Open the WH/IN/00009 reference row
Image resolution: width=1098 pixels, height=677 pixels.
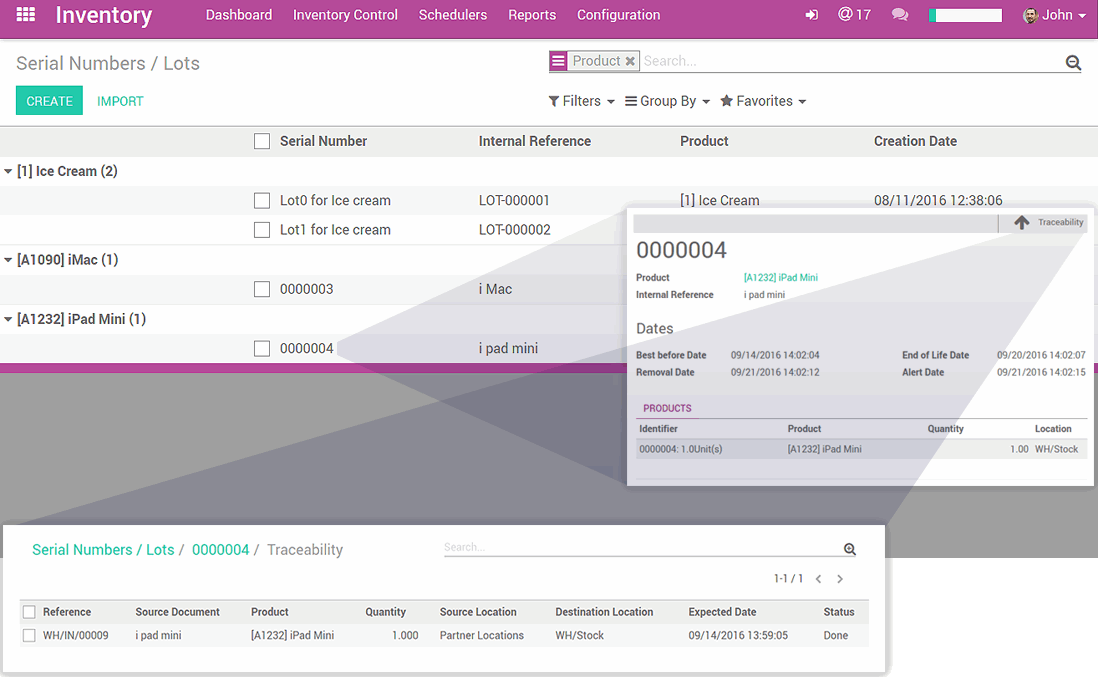click(x=76, y=636)
